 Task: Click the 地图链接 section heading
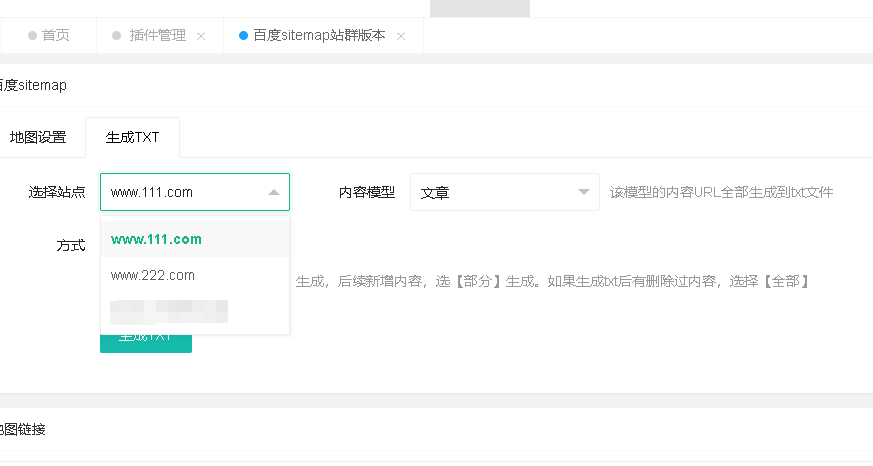click(x=22, y=430)
